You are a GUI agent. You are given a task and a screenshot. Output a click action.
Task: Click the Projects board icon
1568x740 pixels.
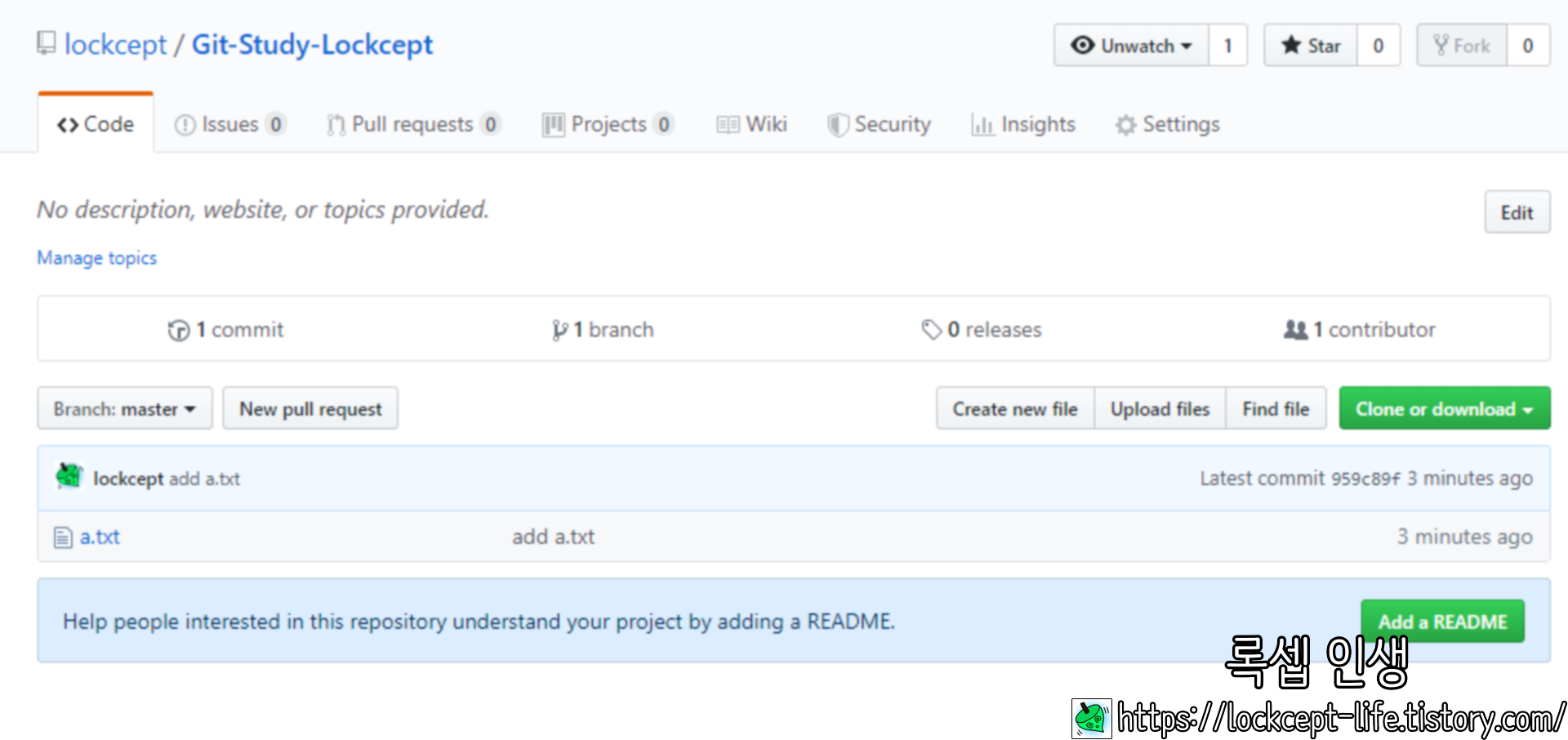coord(553,125)
